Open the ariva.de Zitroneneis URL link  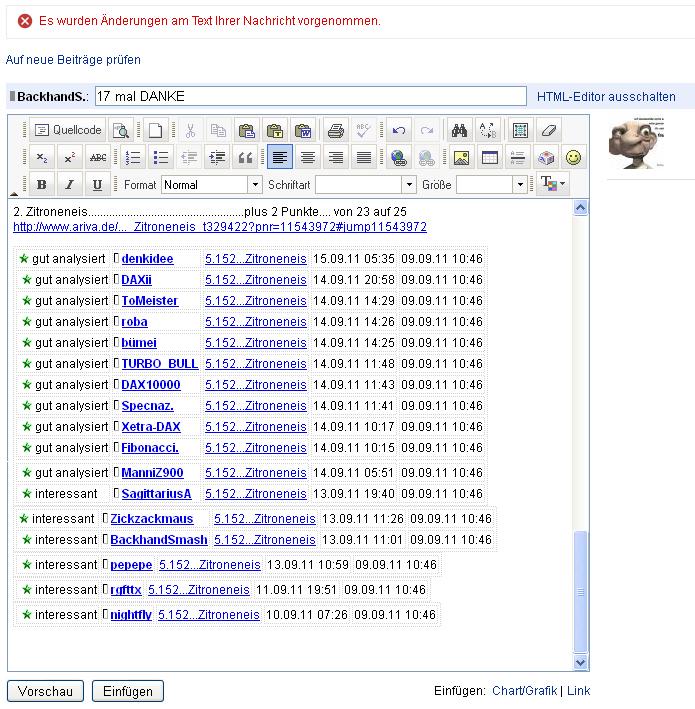(220, 227)
